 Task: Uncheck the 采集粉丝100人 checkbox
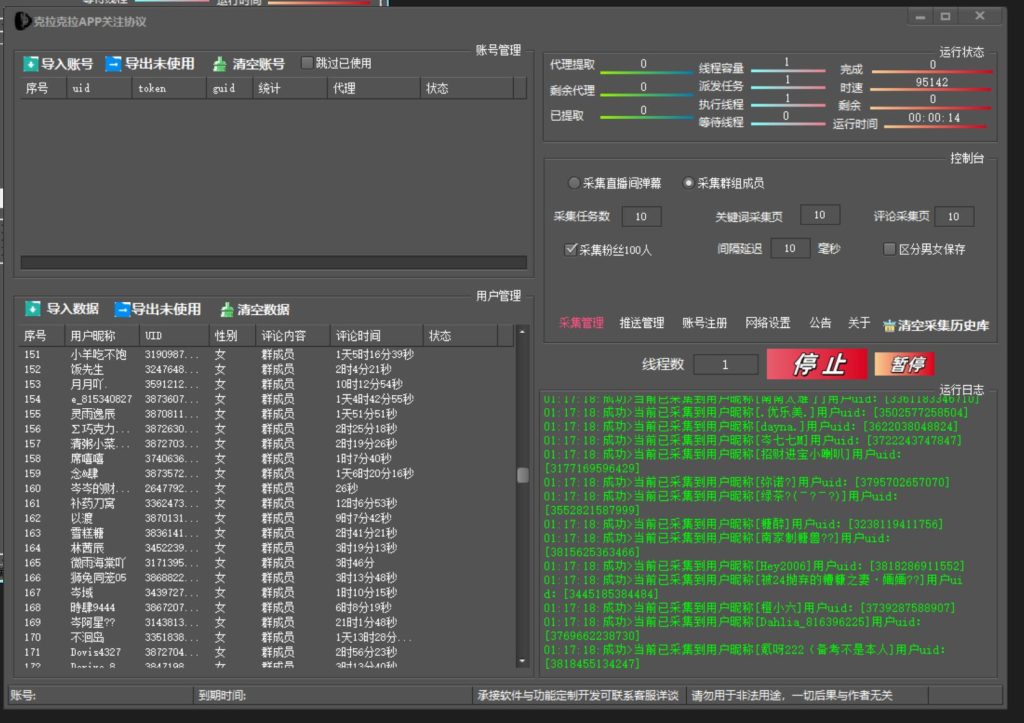click(571, 249)
